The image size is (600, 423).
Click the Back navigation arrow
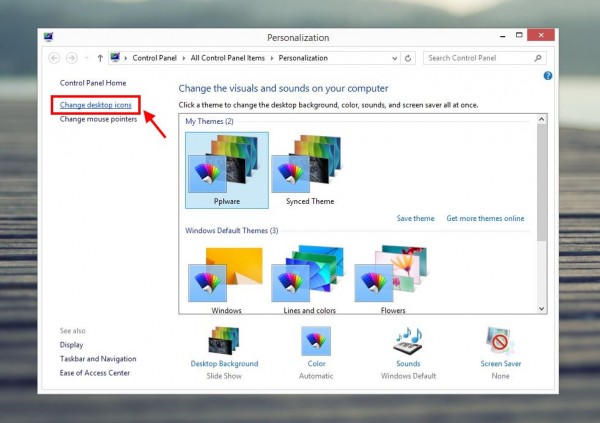(x=54, y=58)
